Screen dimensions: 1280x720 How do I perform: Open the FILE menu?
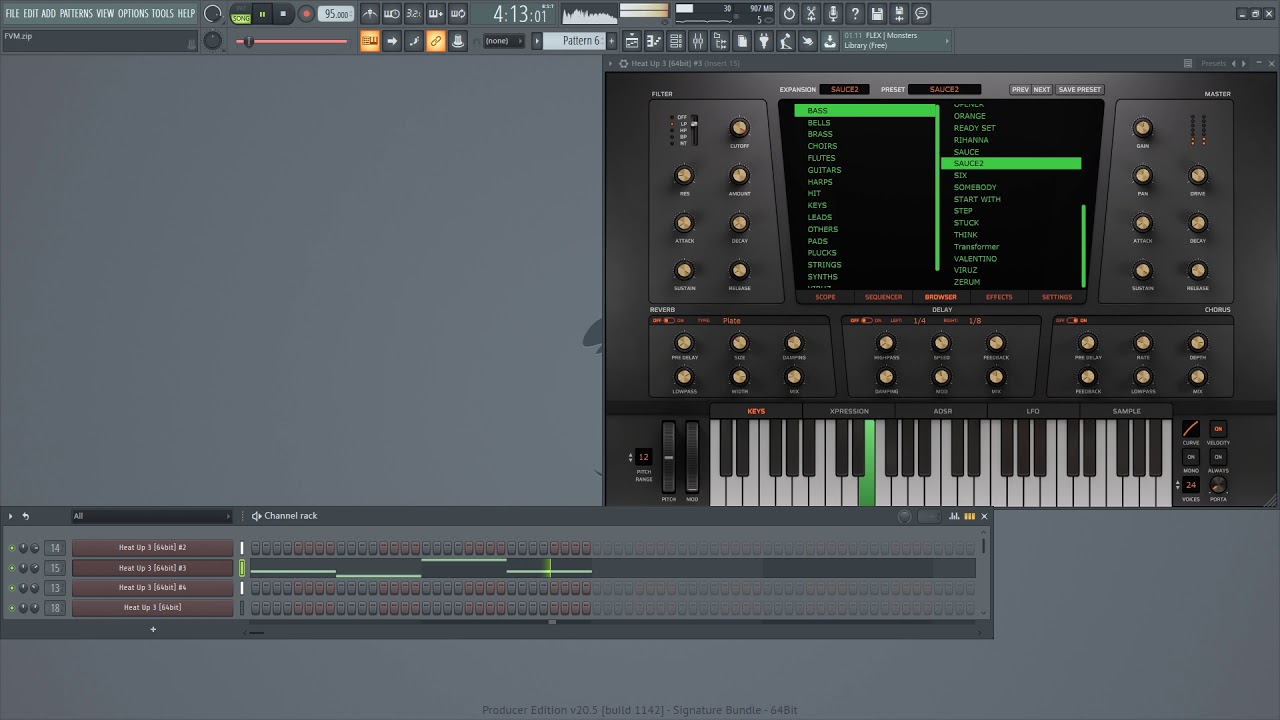coord(12,13)
